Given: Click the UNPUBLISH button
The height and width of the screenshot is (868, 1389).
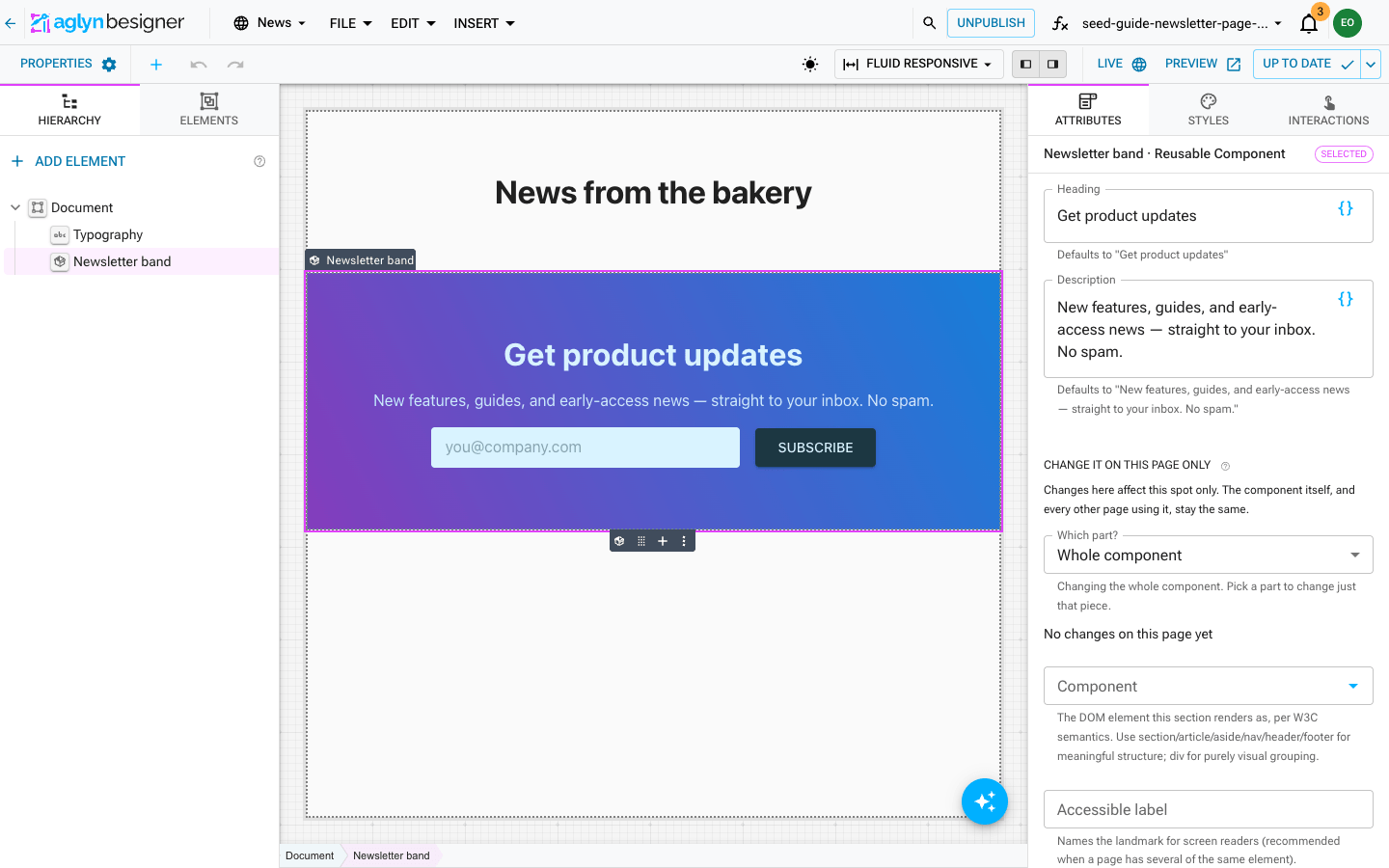Looking at the screenshot, I should click(991, 23).
